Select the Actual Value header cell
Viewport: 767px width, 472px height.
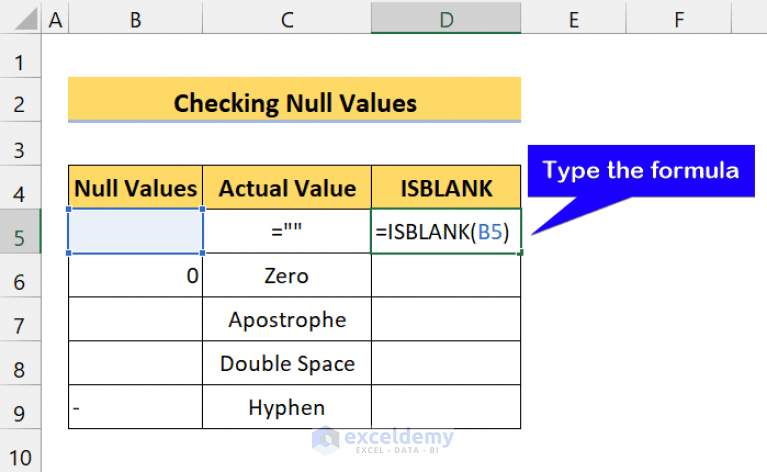click(x=287, y=187)
